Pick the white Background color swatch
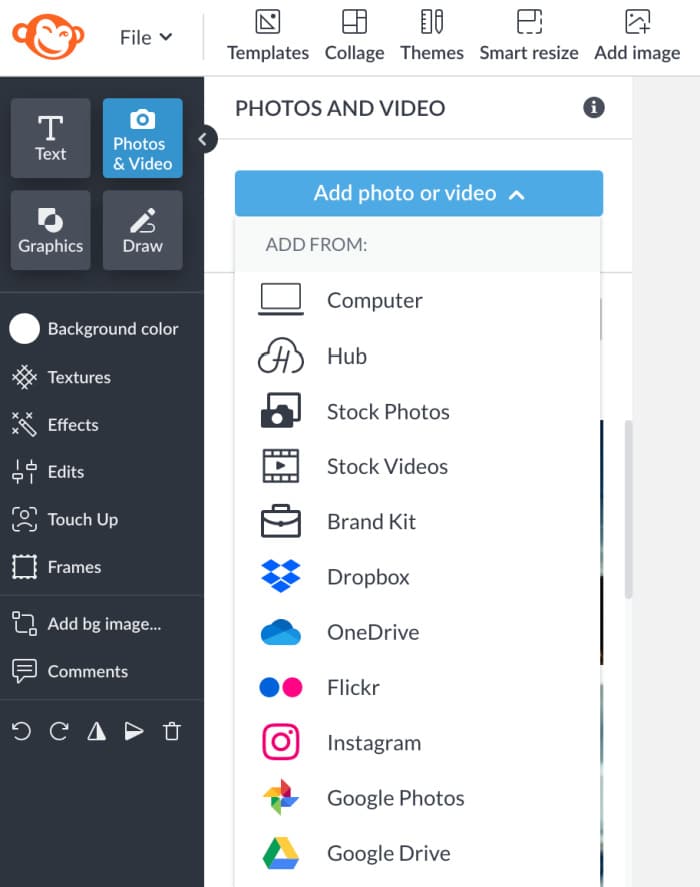The image size is (700, 887). pos(24,329)
